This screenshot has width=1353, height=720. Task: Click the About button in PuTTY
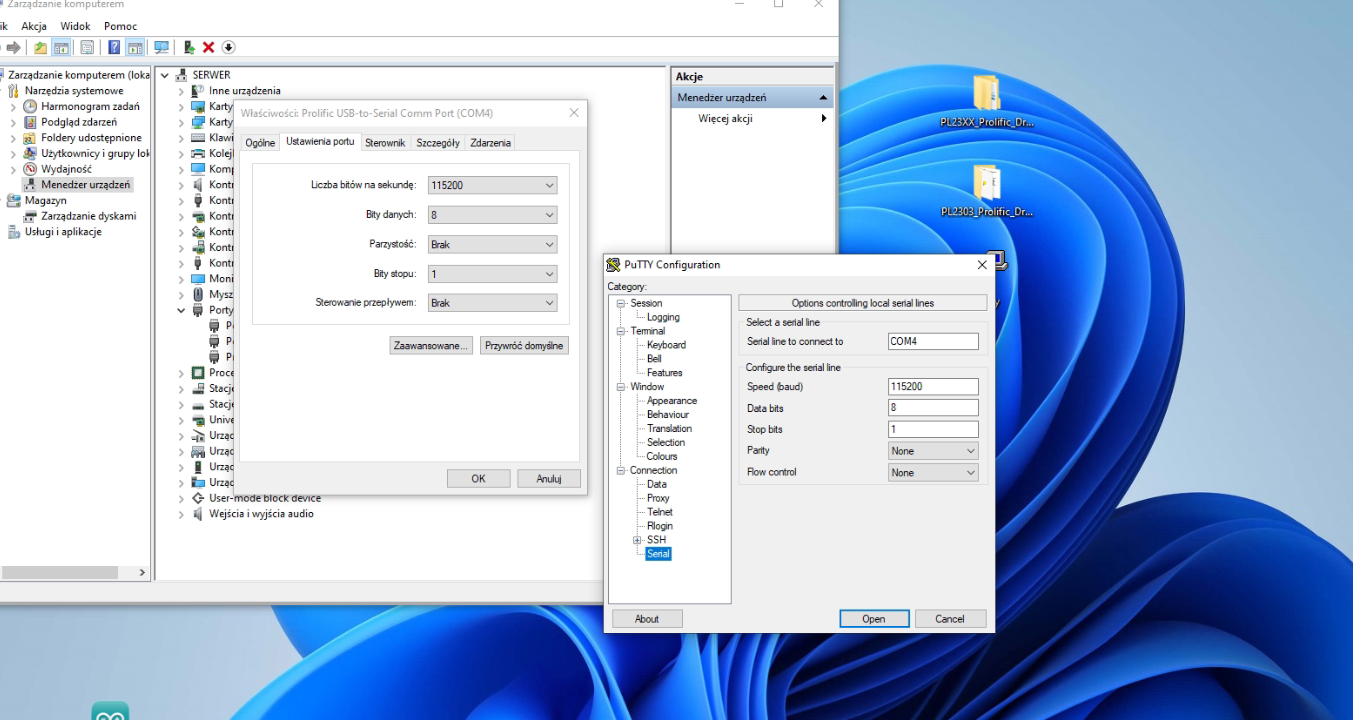pos(647,619)
